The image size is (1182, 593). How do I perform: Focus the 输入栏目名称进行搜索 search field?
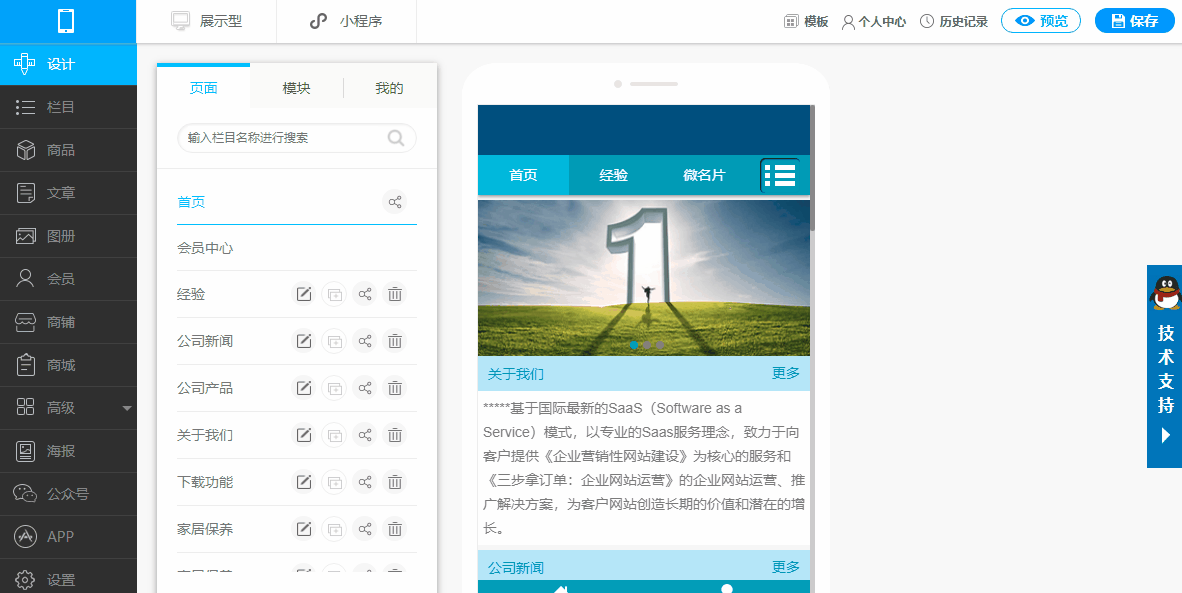[x=296, y=138]
